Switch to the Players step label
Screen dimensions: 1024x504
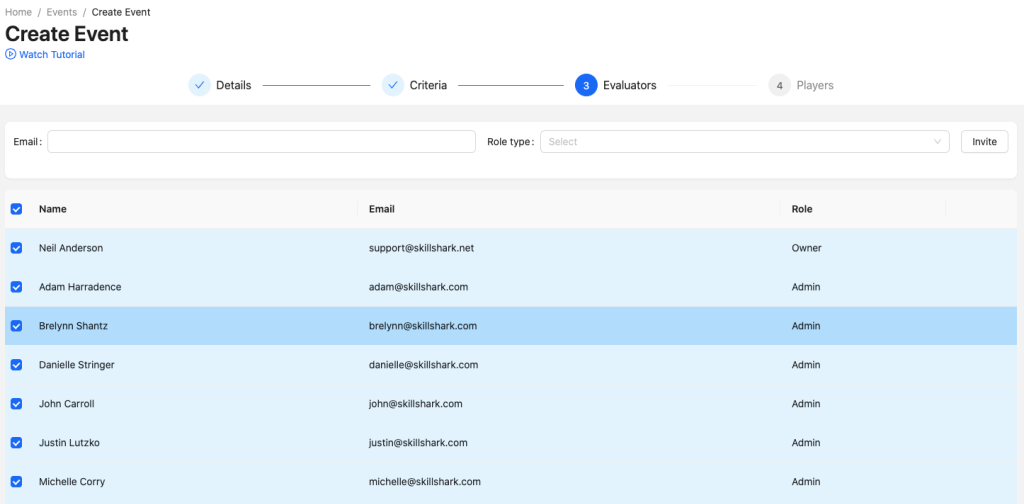(x=815, y=85)
